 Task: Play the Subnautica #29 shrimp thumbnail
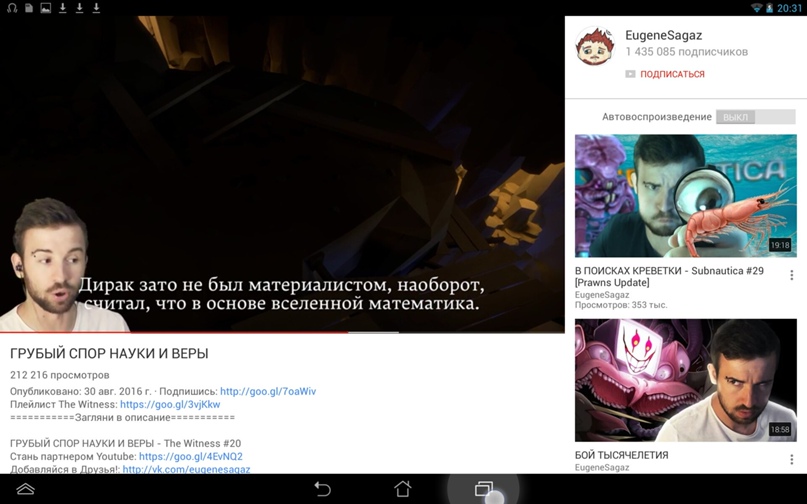point(685,196)
